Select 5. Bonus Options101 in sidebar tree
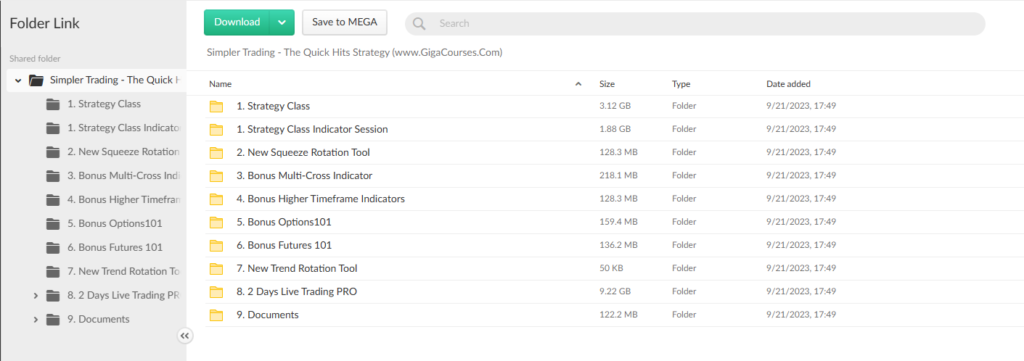 click(x=115, y=224)
